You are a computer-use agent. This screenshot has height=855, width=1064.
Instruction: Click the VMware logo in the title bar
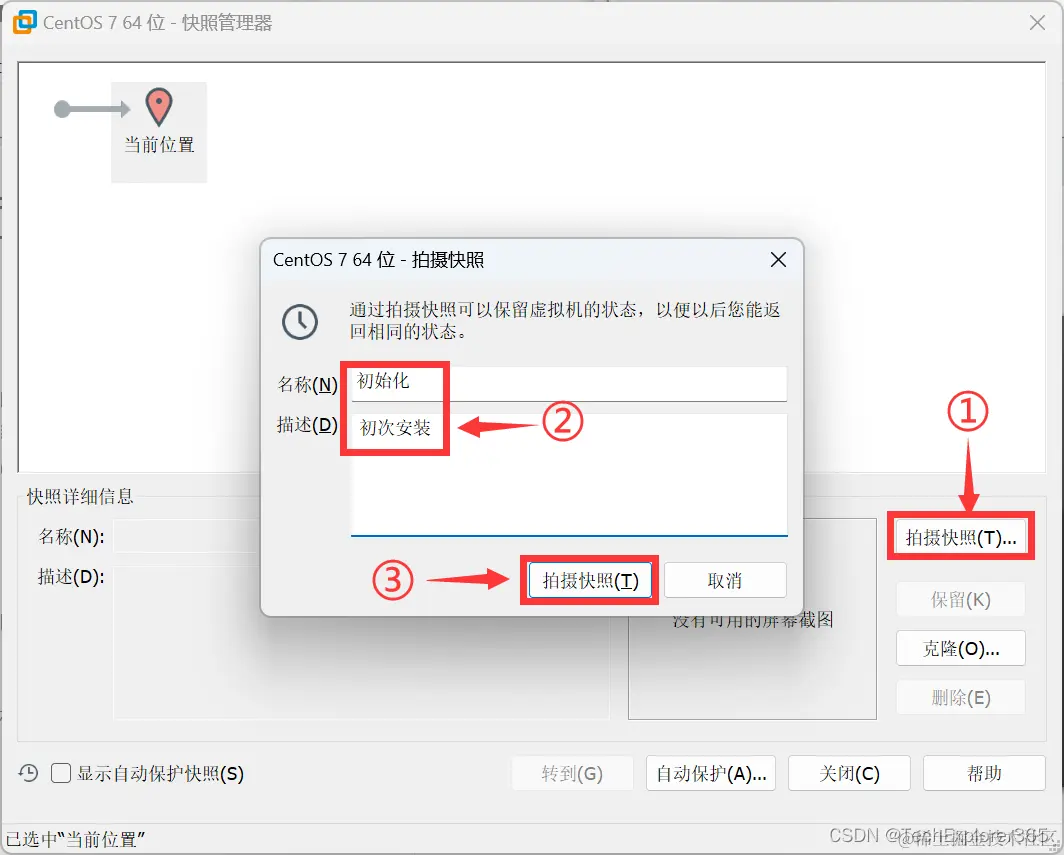click(x=23, y=22)
